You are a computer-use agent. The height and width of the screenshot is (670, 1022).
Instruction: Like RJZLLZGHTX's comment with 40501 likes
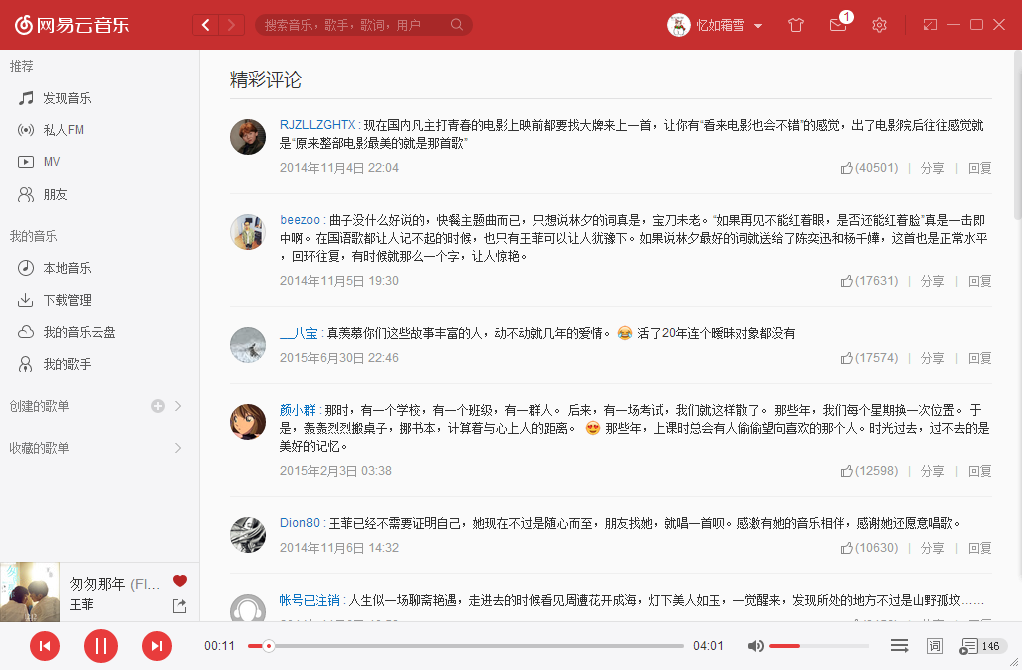click(x=869, y=168)
